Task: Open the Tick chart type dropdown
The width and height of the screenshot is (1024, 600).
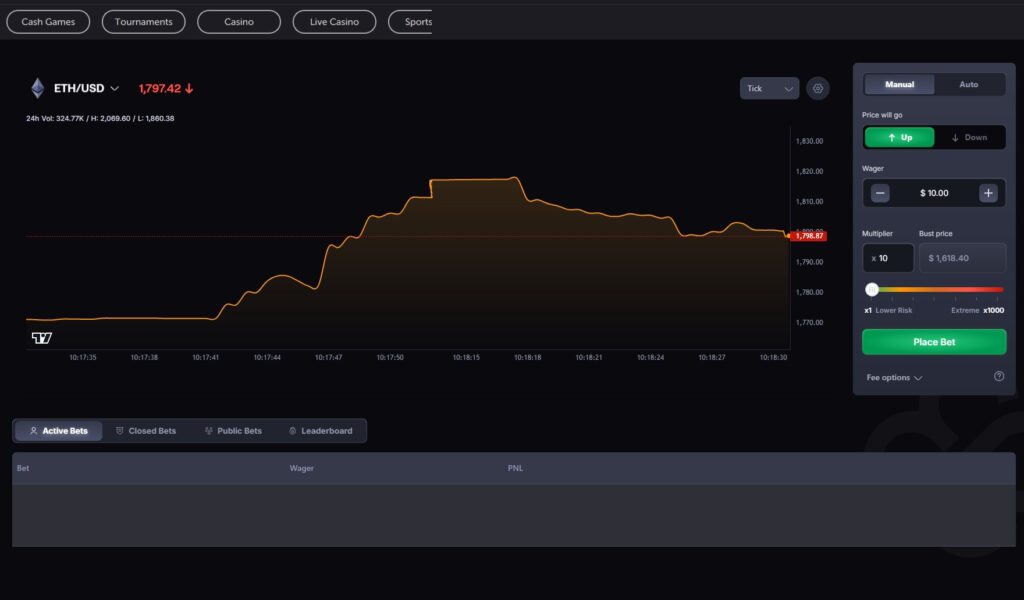Action: (769, 88)
